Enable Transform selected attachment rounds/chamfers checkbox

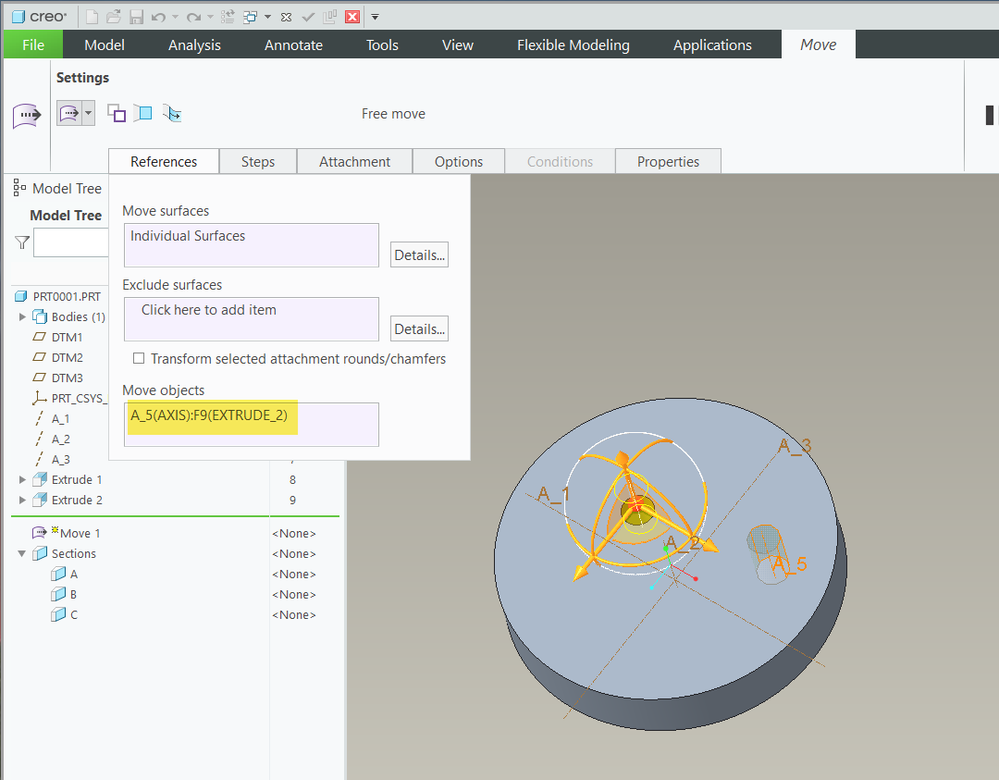[x=139, y=359]
